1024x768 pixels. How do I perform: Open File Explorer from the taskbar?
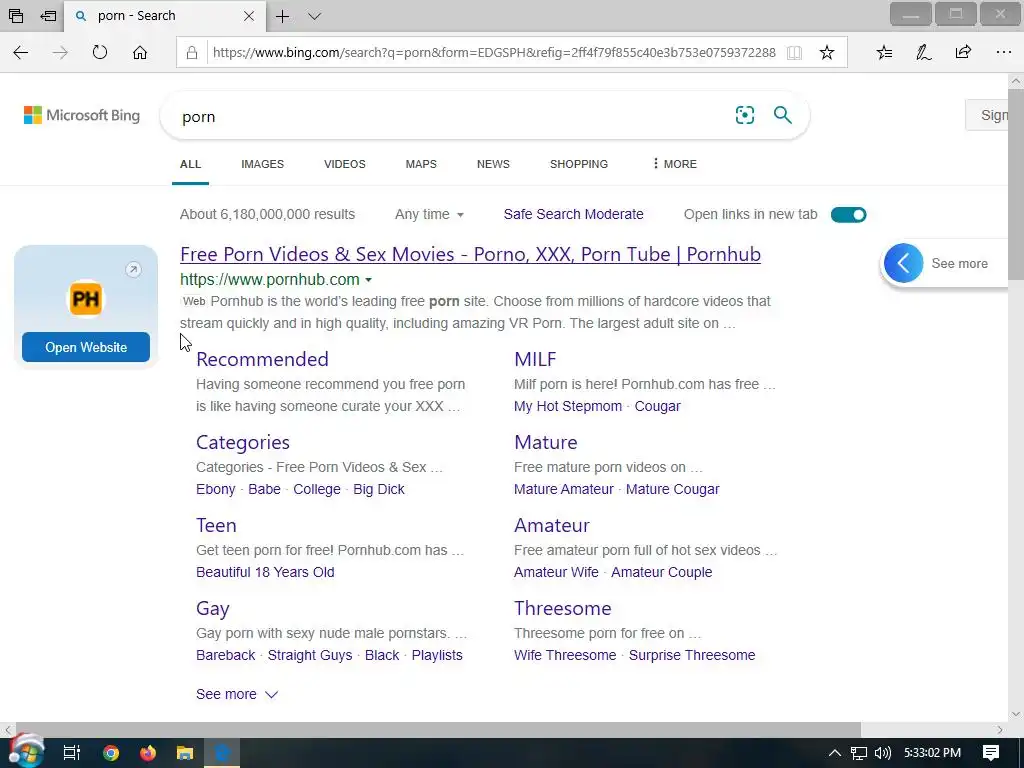pos(185,753)
